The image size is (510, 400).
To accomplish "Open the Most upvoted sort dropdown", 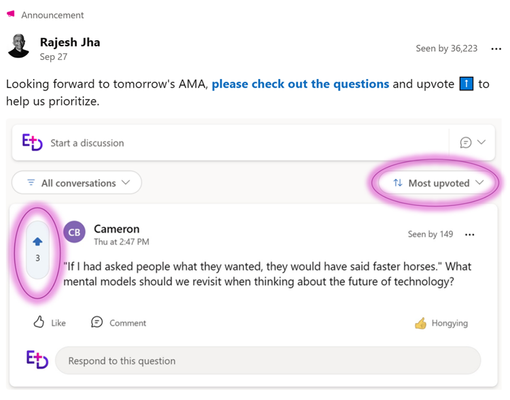I will coord(438,183).
